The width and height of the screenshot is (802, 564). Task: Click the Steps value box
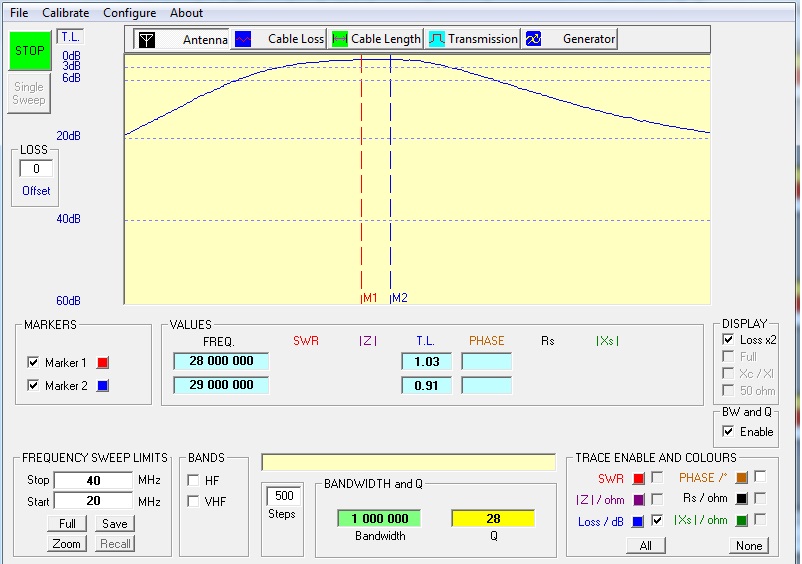(281, 497)
